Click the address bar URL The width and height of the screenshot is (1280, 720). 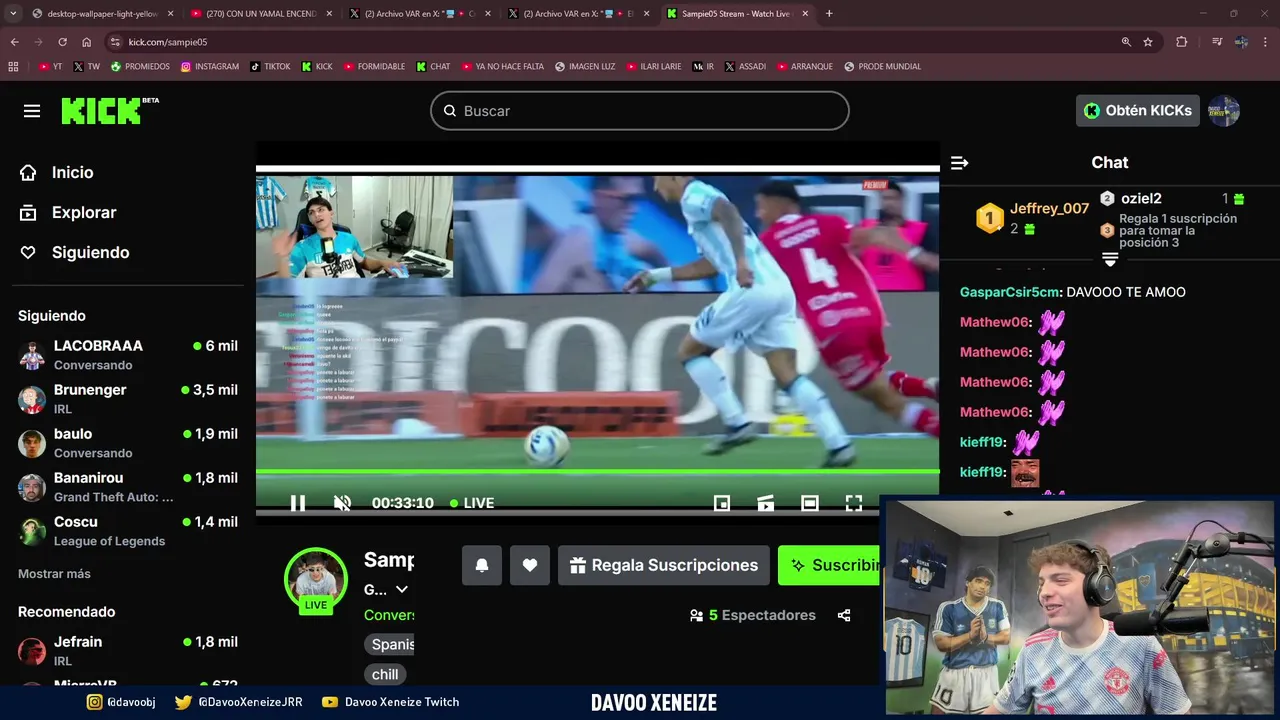[168, 42]
